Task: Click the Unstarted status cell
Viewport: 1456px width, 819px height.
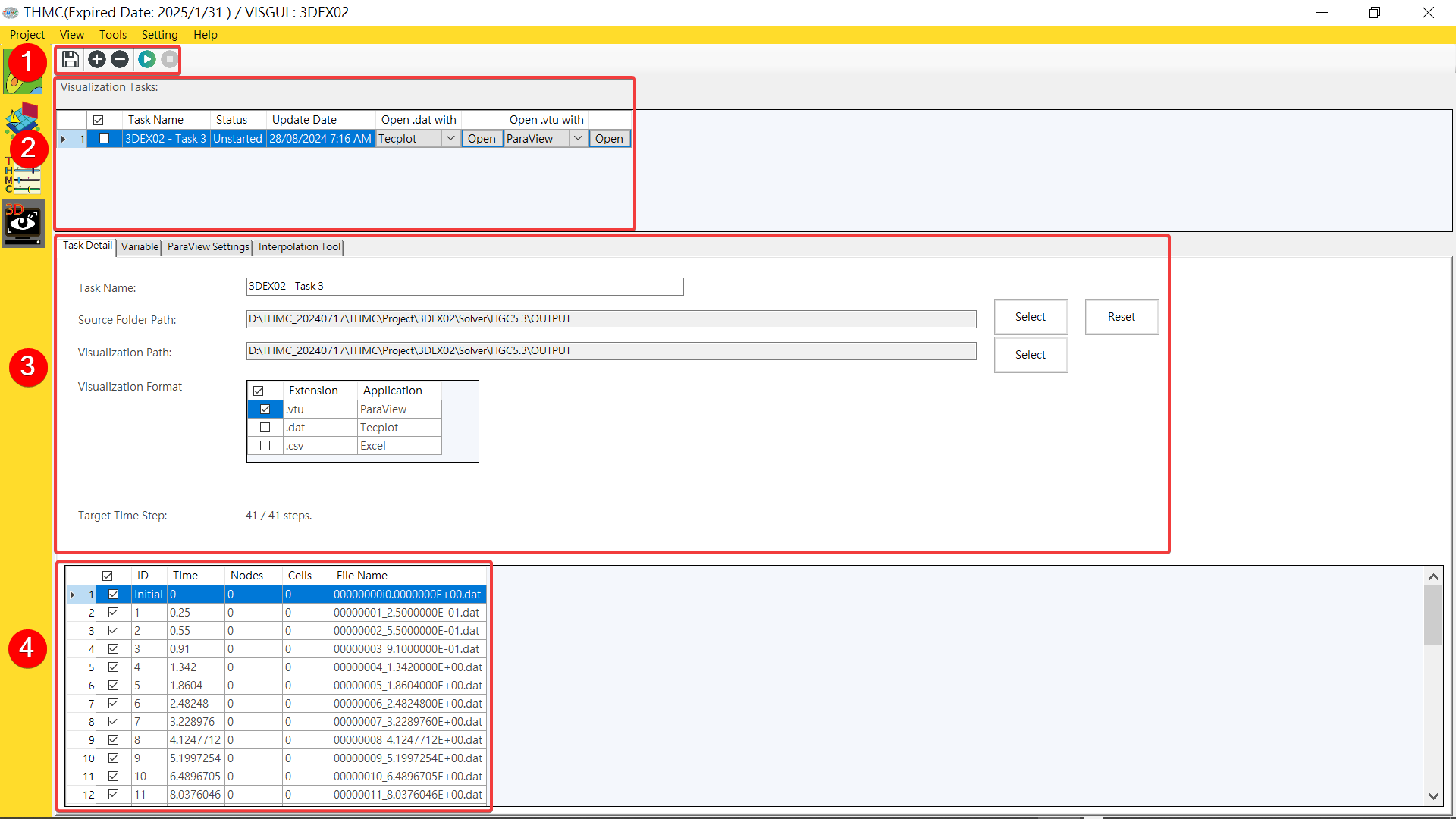Action: coord(238,139)
